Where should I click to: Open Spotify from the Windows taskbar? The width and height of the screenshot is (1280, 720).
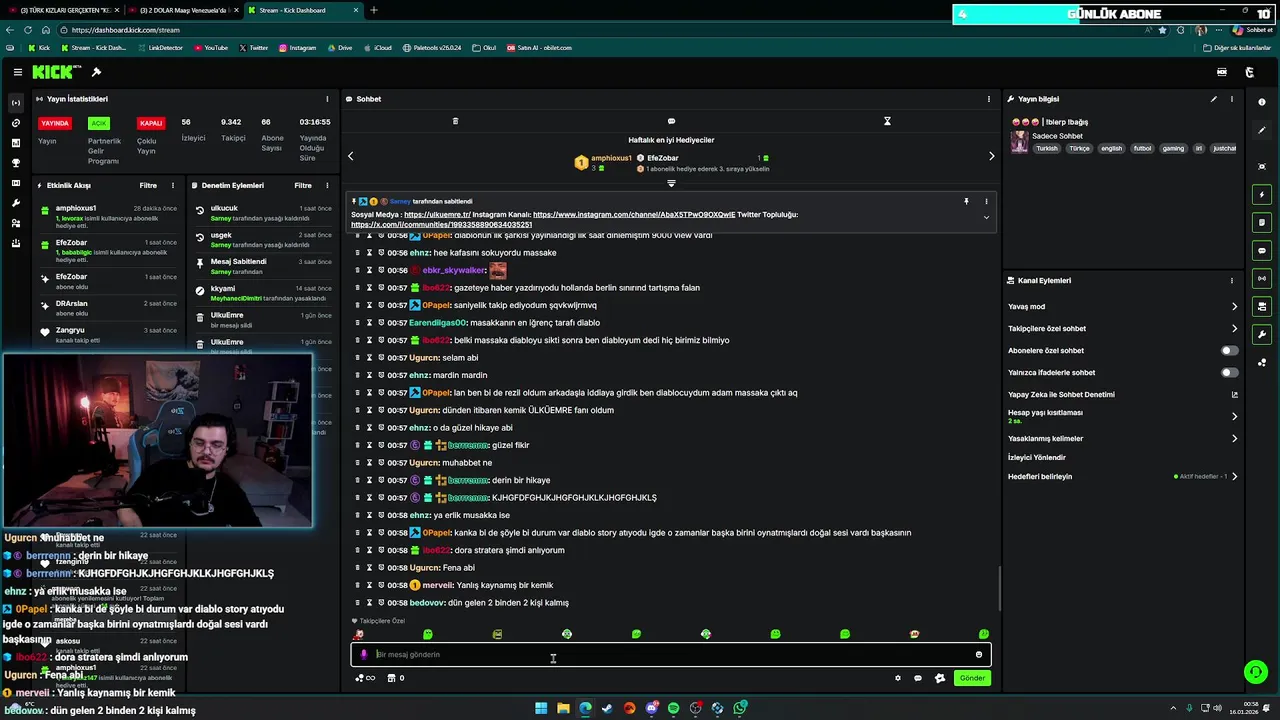tap(673, 708)
